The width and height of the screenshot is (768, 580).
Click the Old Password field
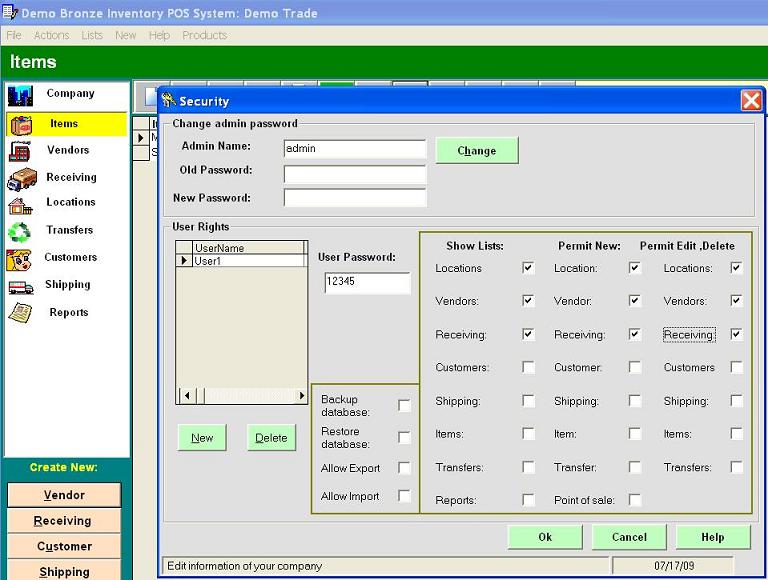point(355,174)
